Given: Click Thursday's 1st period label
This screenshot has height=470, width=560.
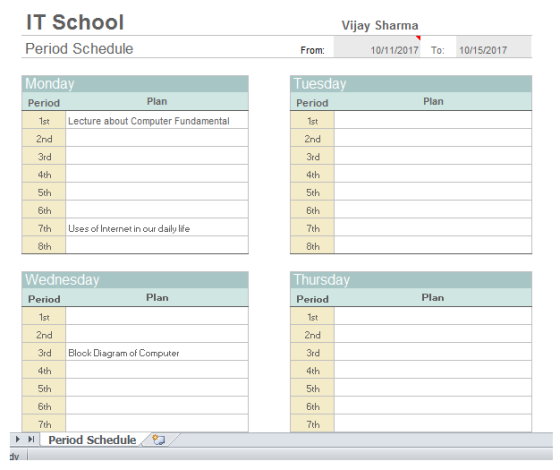Looking at the screenshot, I should tap(312, 316).
